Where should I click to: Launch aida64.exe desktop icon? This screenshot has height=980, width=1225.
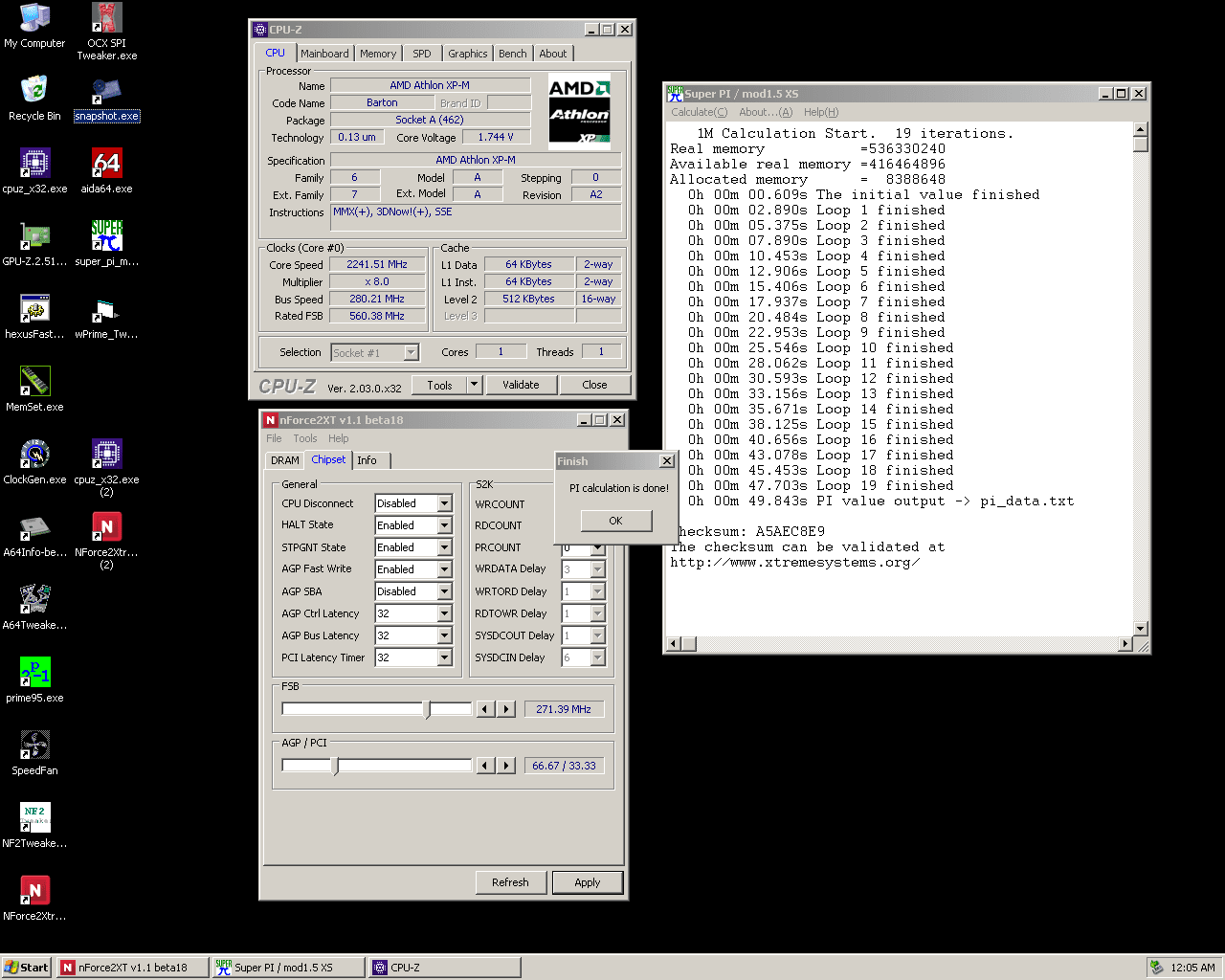click(106, 172)
